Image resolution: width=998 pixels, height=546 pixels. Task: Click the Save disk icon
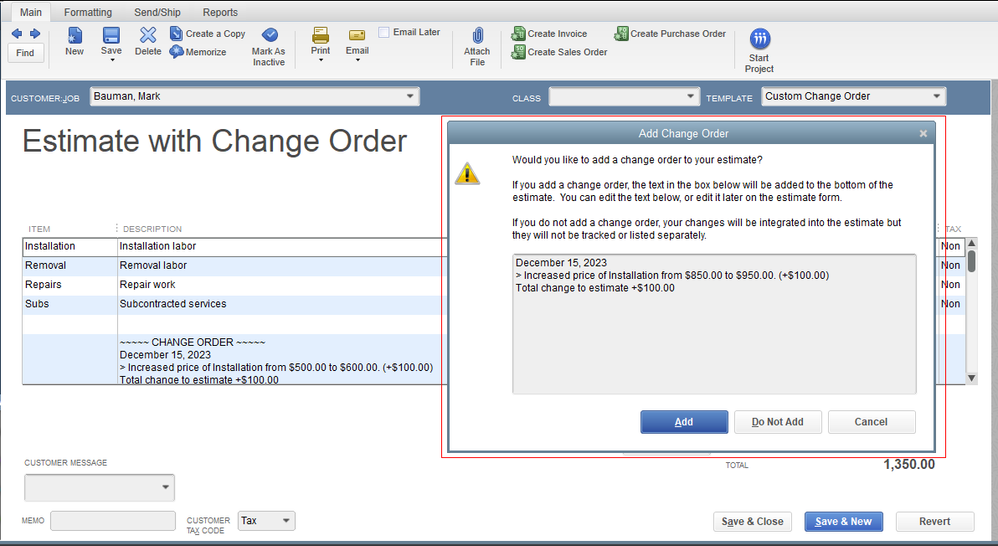(111, 35)
